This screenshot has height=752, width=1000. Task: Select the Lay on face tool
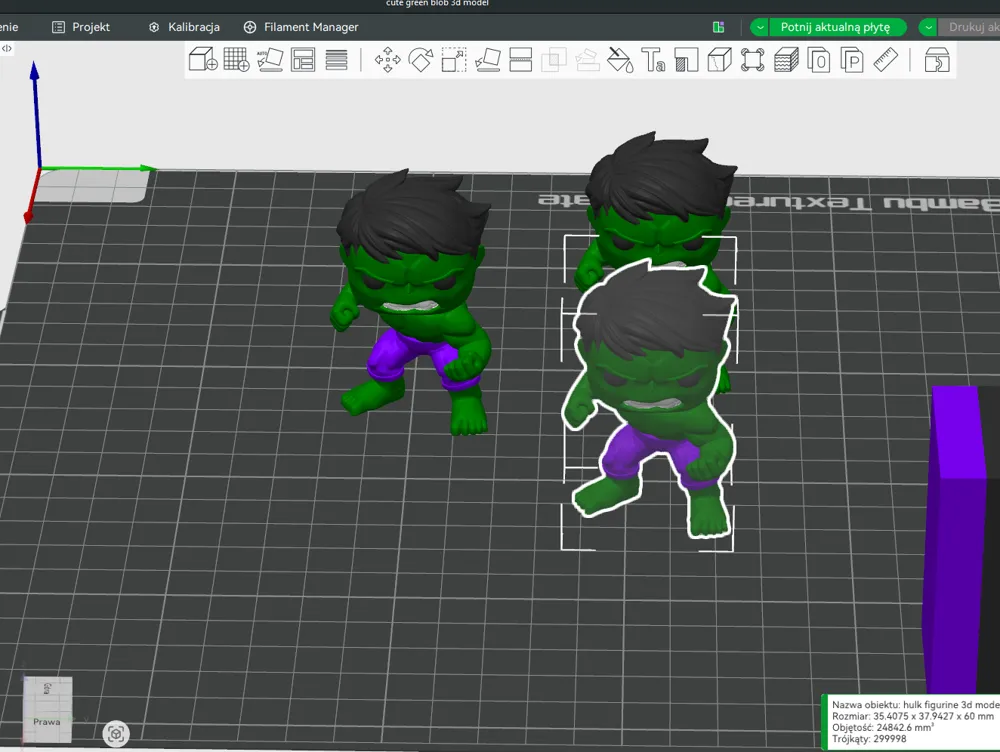[487, 60]
